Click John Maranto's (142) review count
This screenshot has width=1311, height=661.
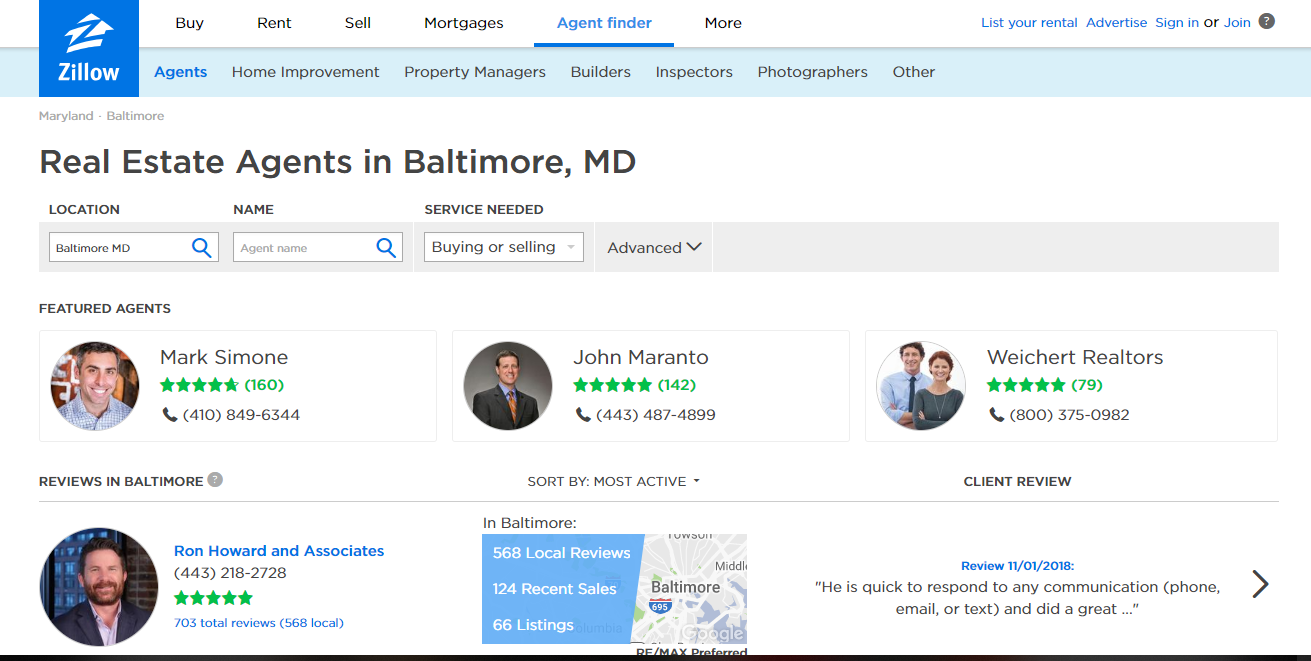point(677,385)
